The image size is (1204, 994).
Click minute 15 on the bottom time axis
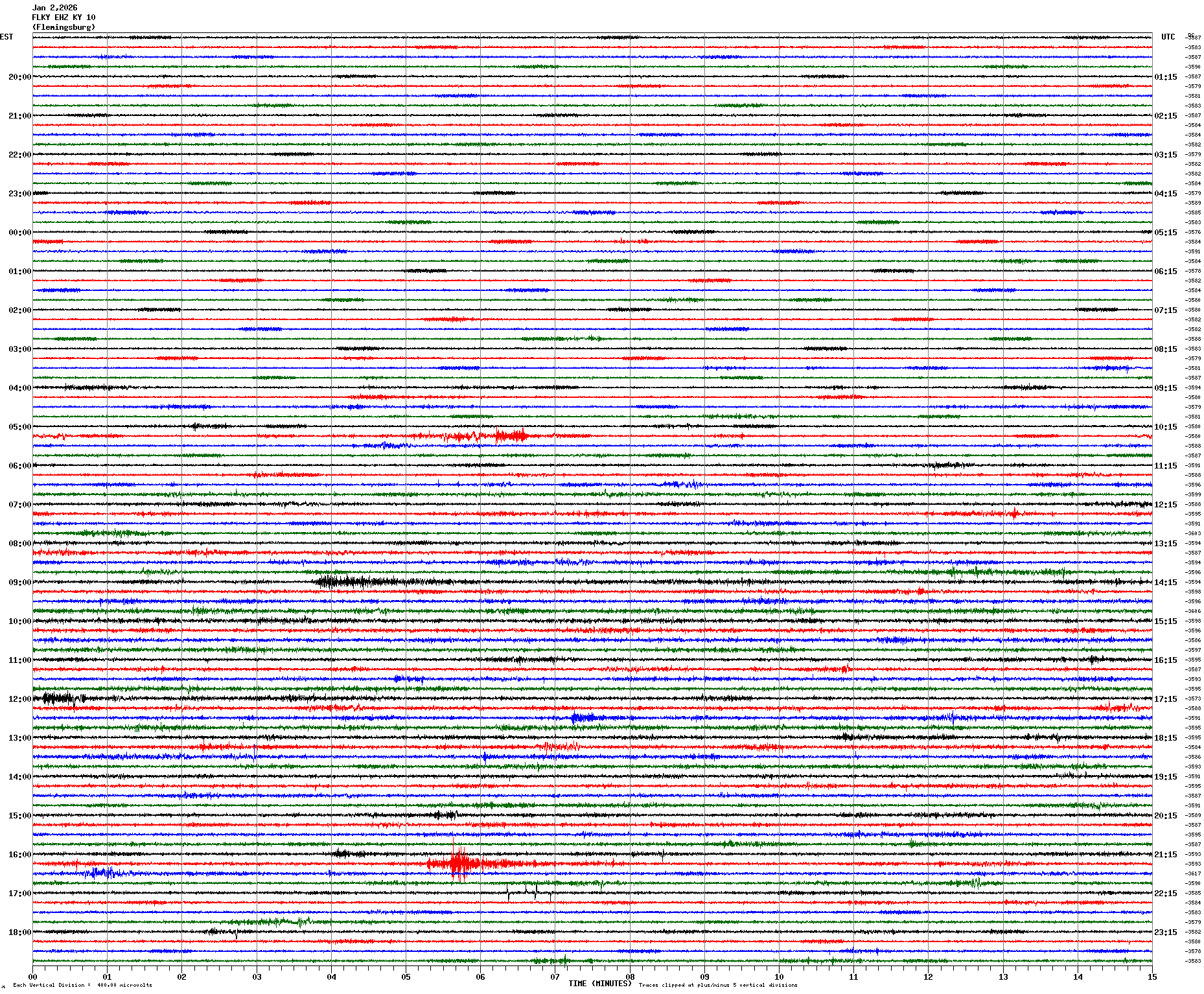(x=1152, y=977)
